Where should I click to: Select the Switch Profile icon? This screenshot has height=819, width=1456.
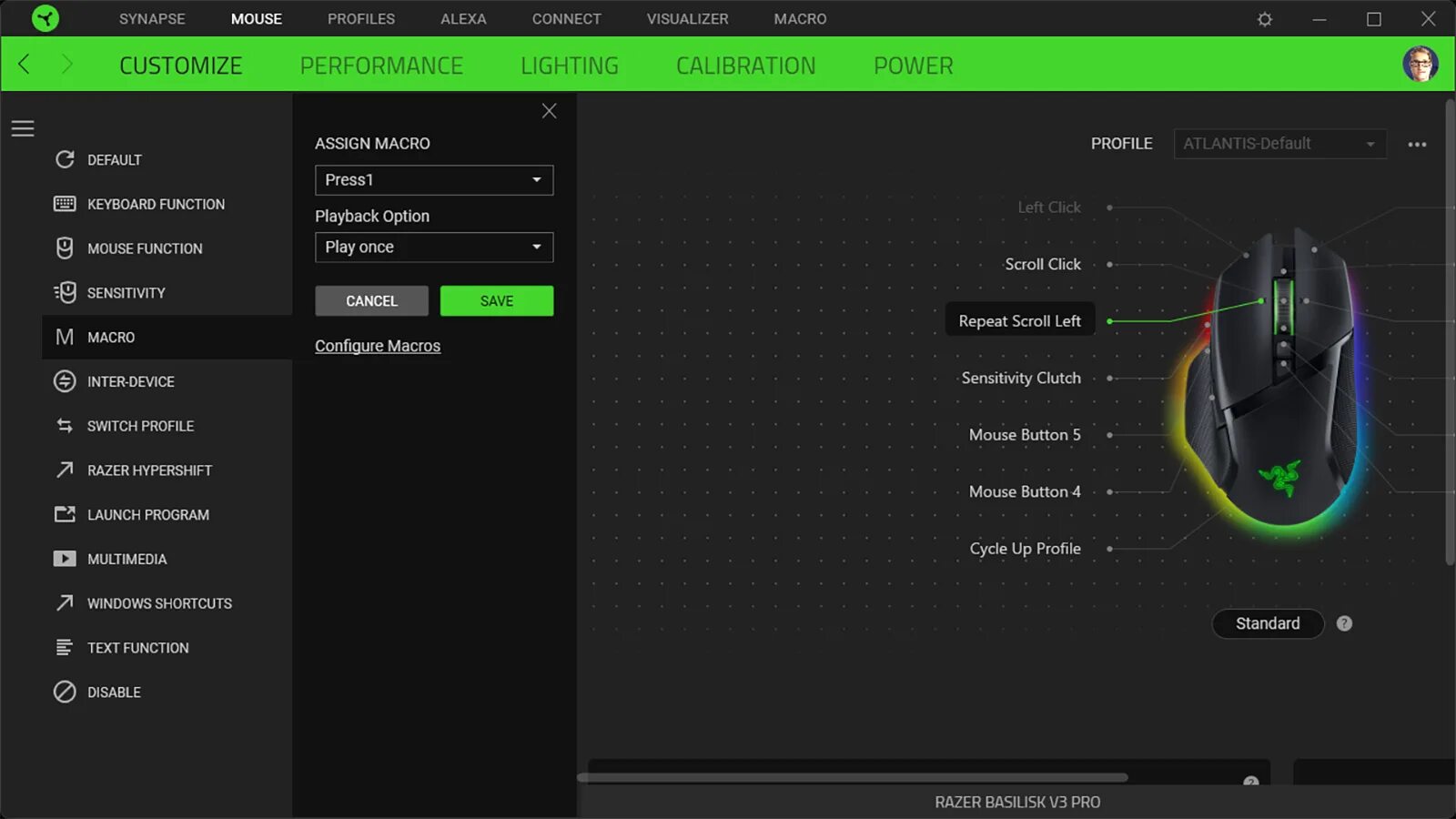65,426
